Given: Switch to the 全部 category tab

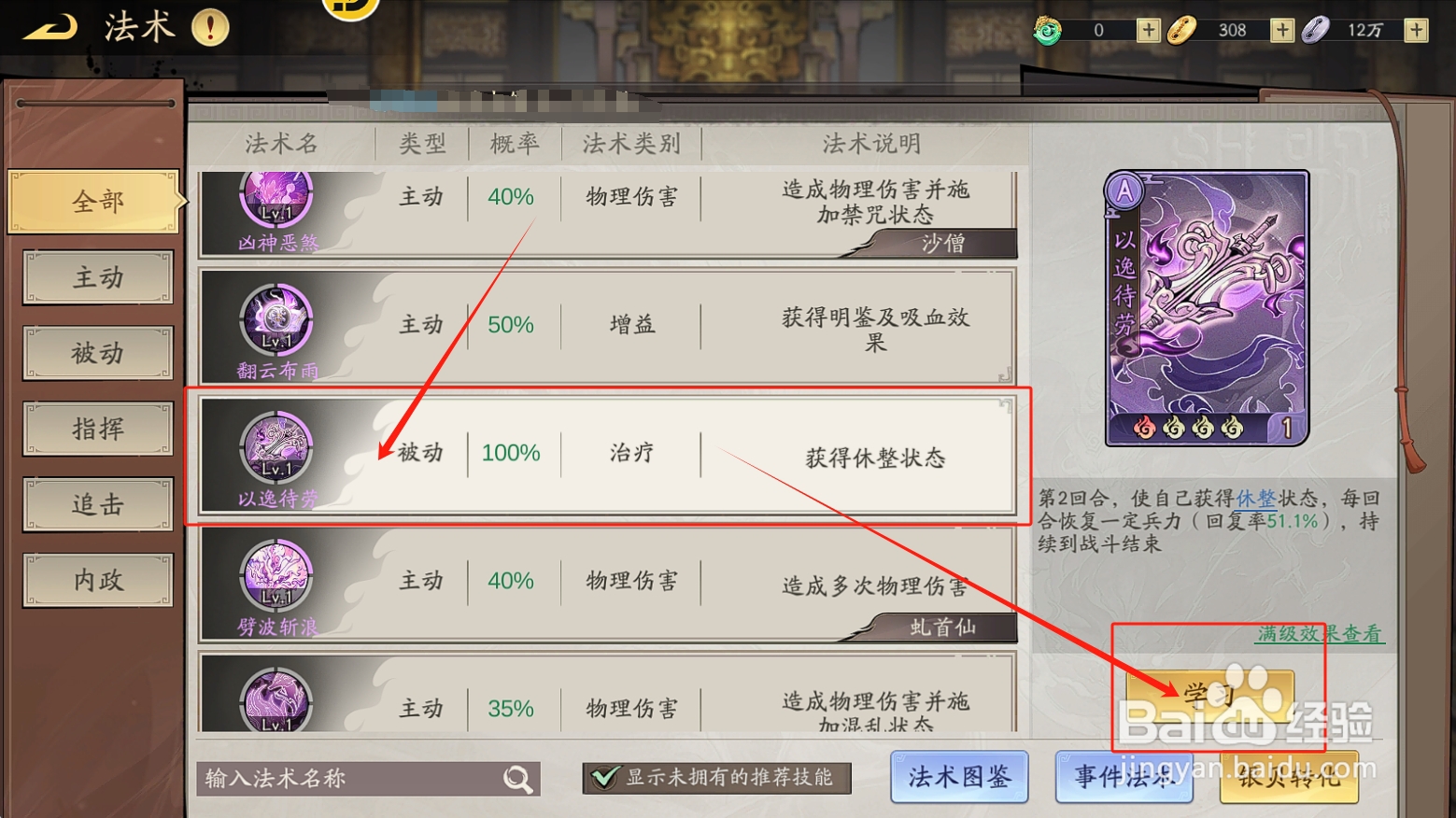Looking at the screenshot, I should pyautogui.click(x=97, y=202).
